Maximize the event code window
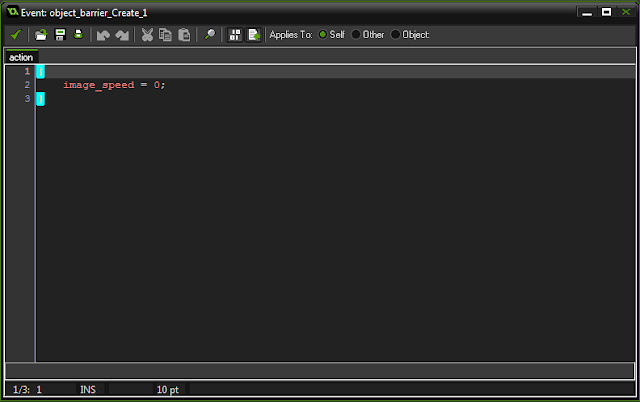Viewport: 640px width, 402px height. click(x=607, y=12)
